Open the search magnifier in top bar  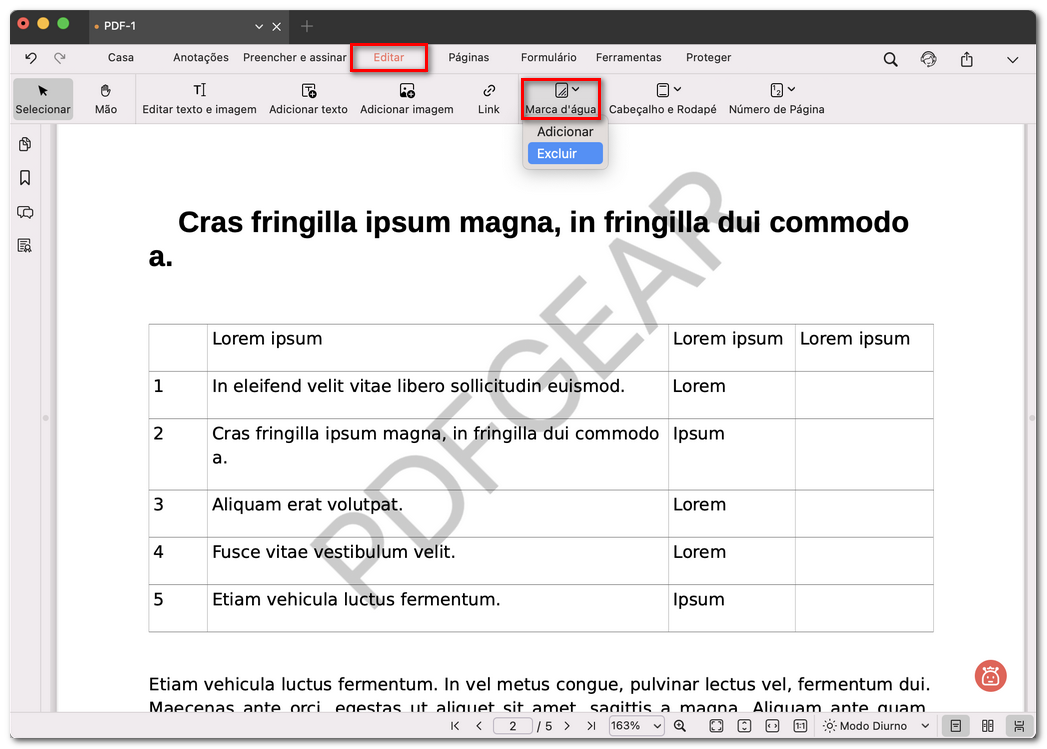[890, 59]
